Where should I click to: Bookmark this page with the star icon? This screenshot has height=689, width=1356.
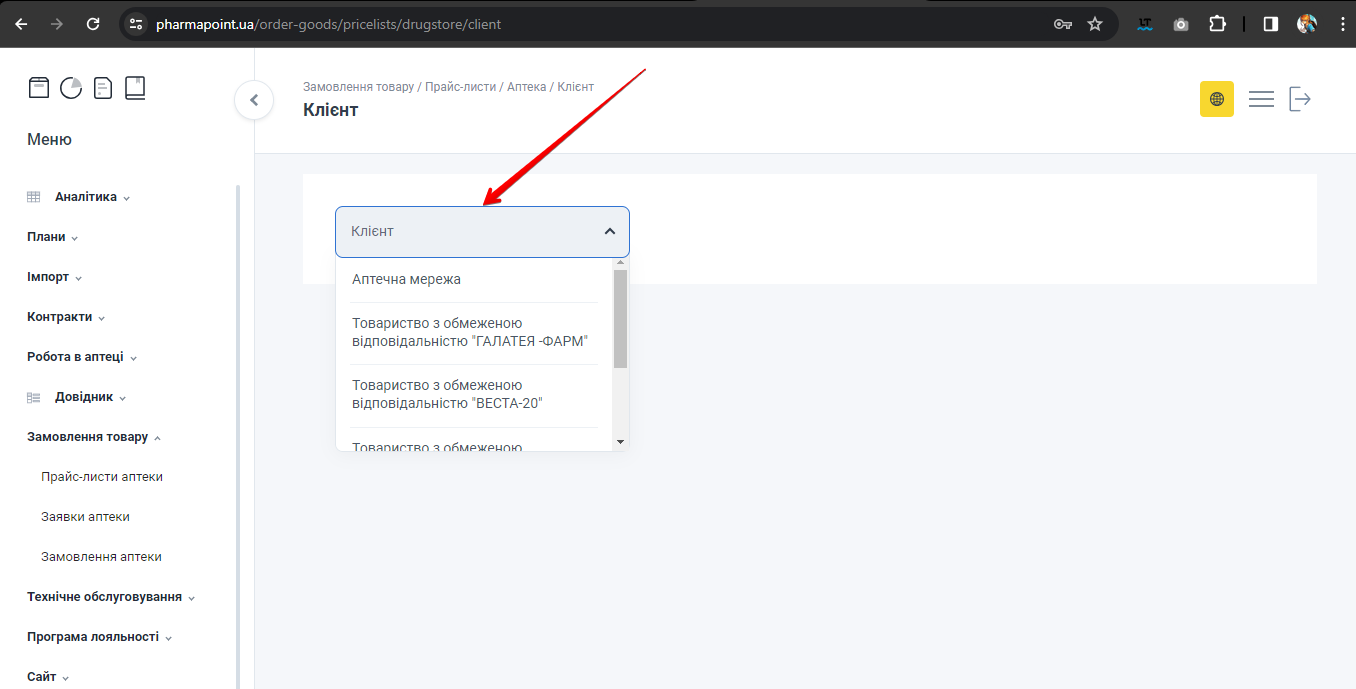(x=1095, y=24)
